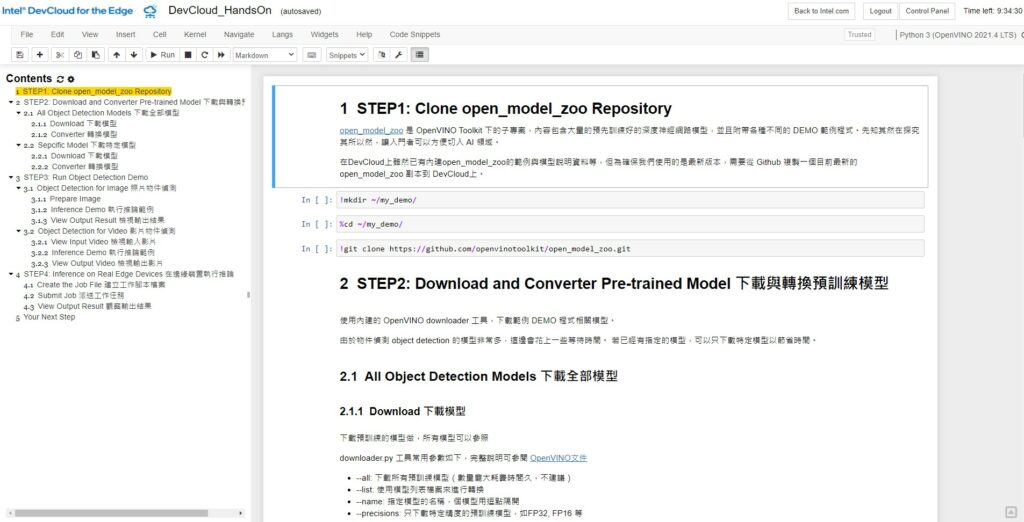
Task: Open the Cell menu
Action: click(x=160, y=35)
